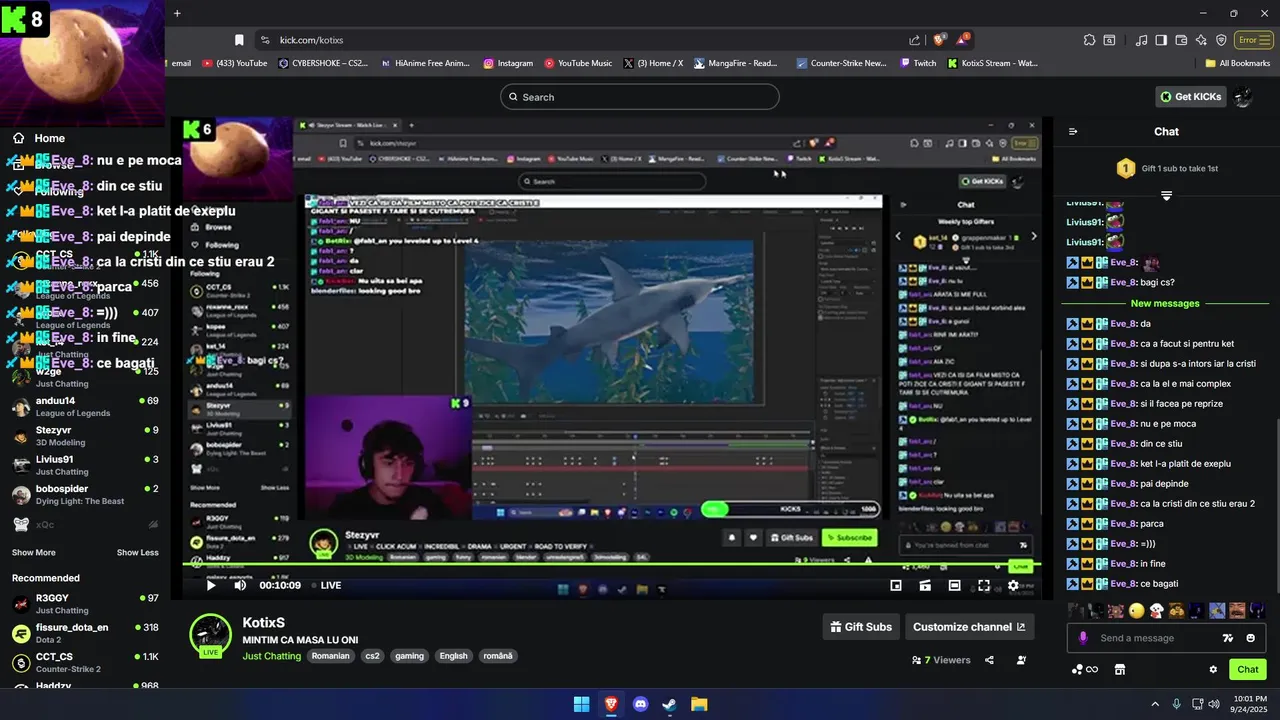Click the Get KICKs button
This screenshot has height=720, width=1280.
(1191, 97)
